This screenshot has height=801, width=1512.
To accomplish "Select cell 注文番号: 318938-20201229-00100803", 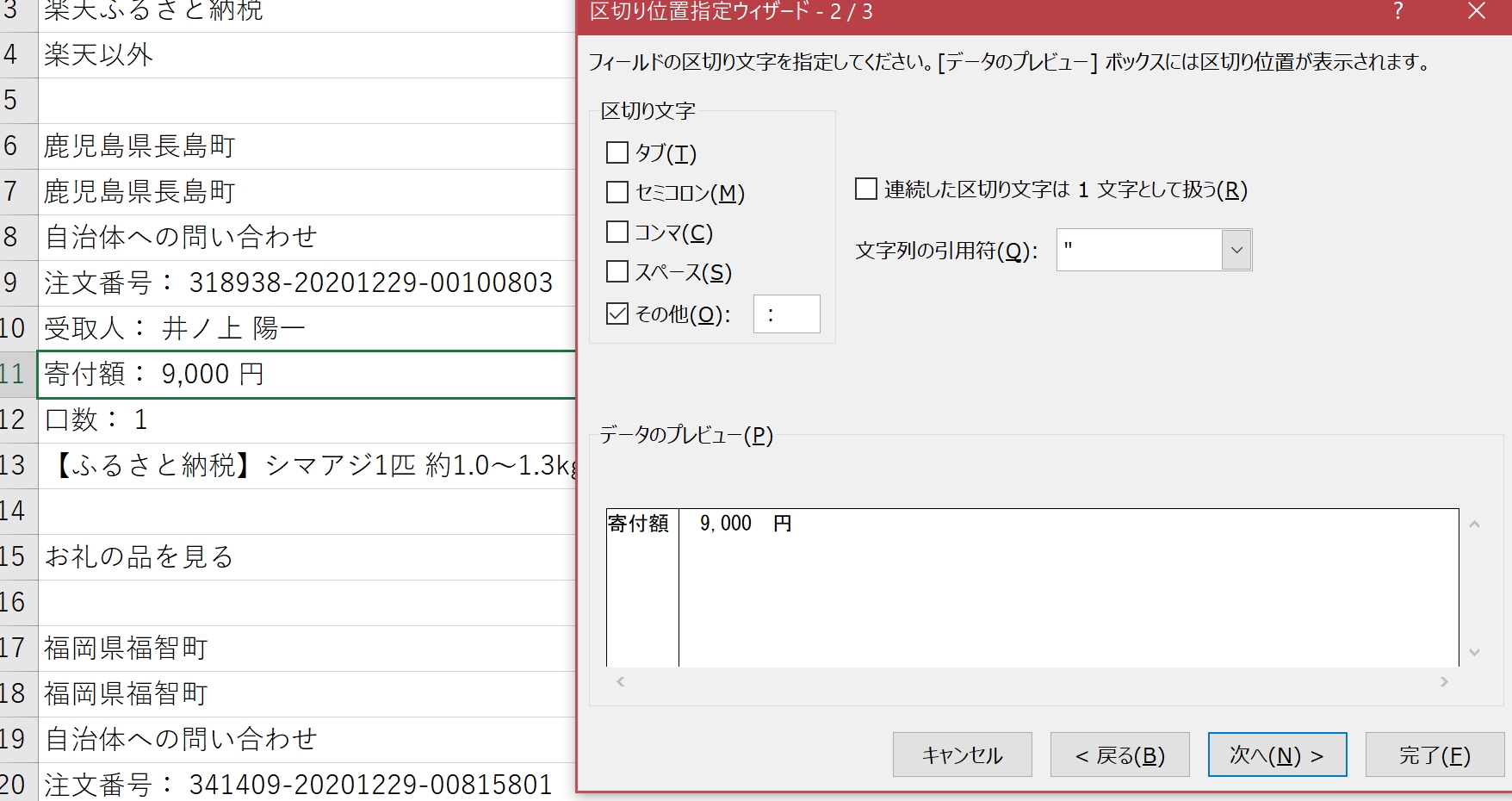I will (307, 283).
